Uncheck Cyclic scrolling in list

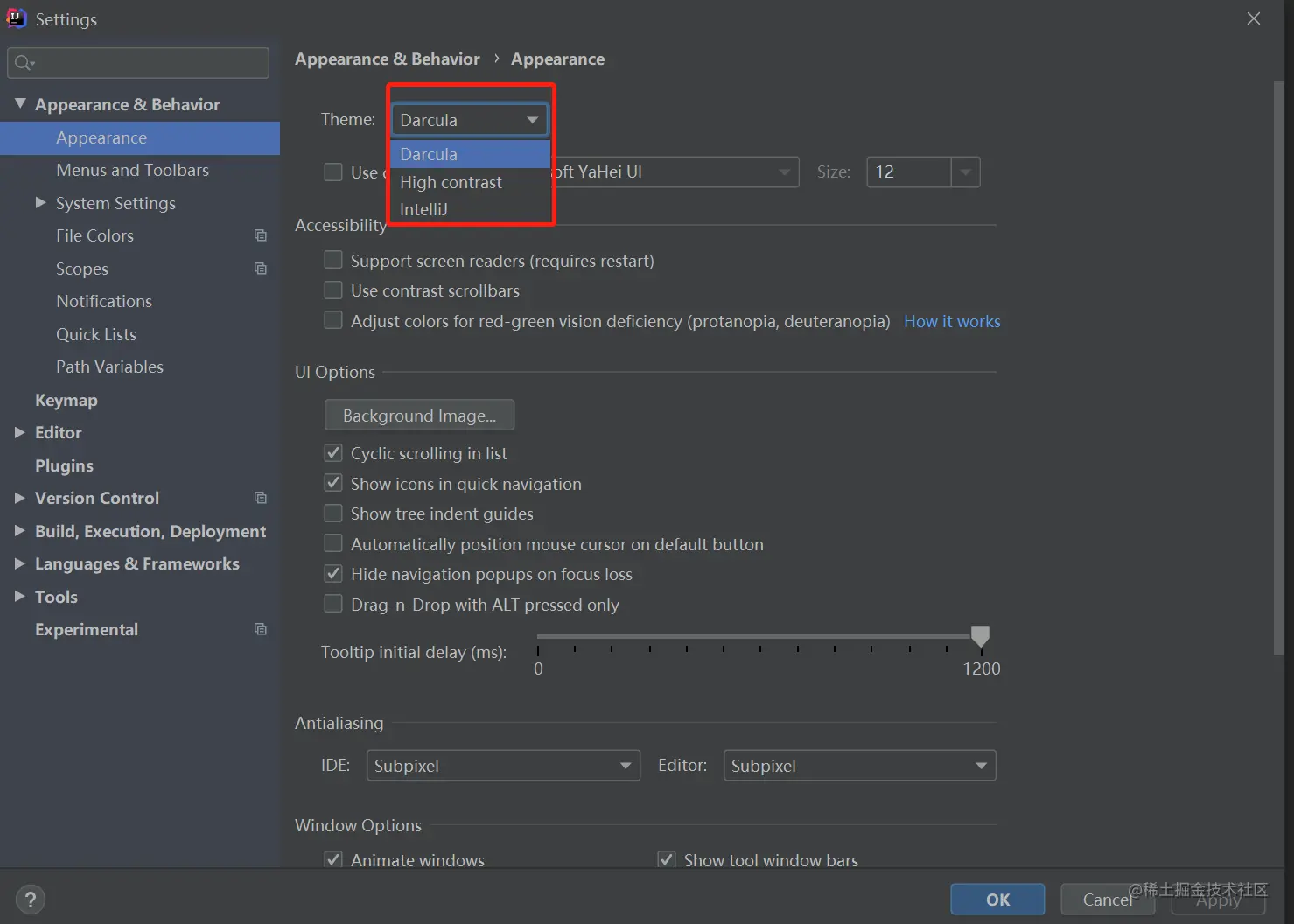click(333, 453)
